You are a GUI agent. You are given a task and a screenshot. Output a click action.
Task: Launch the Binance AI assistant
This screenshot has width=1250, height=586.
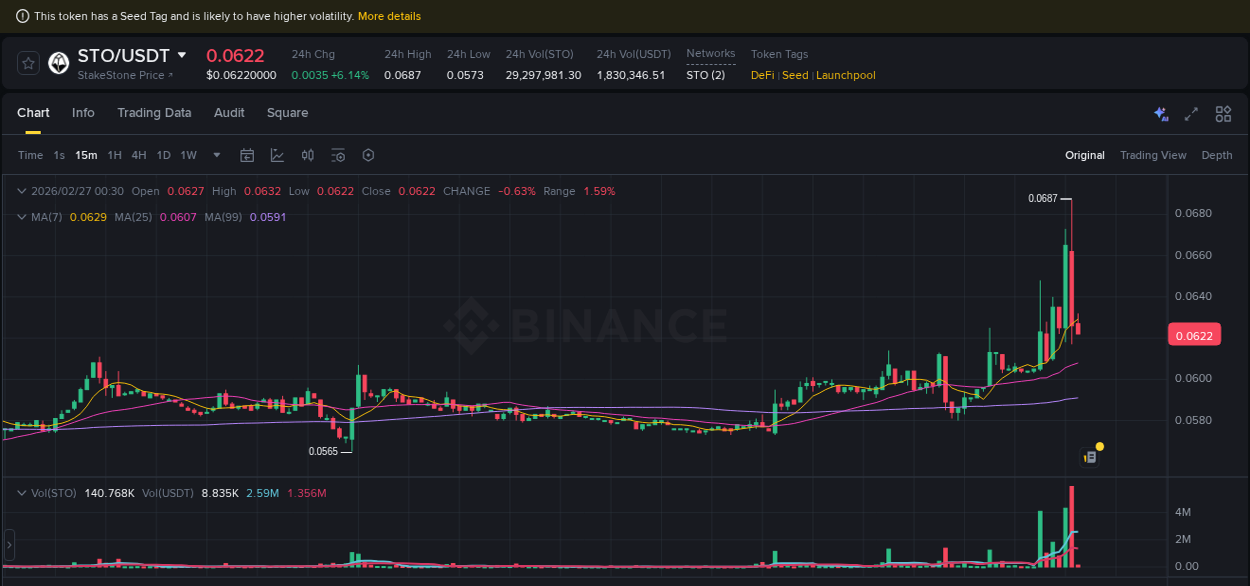point(1161,114)
